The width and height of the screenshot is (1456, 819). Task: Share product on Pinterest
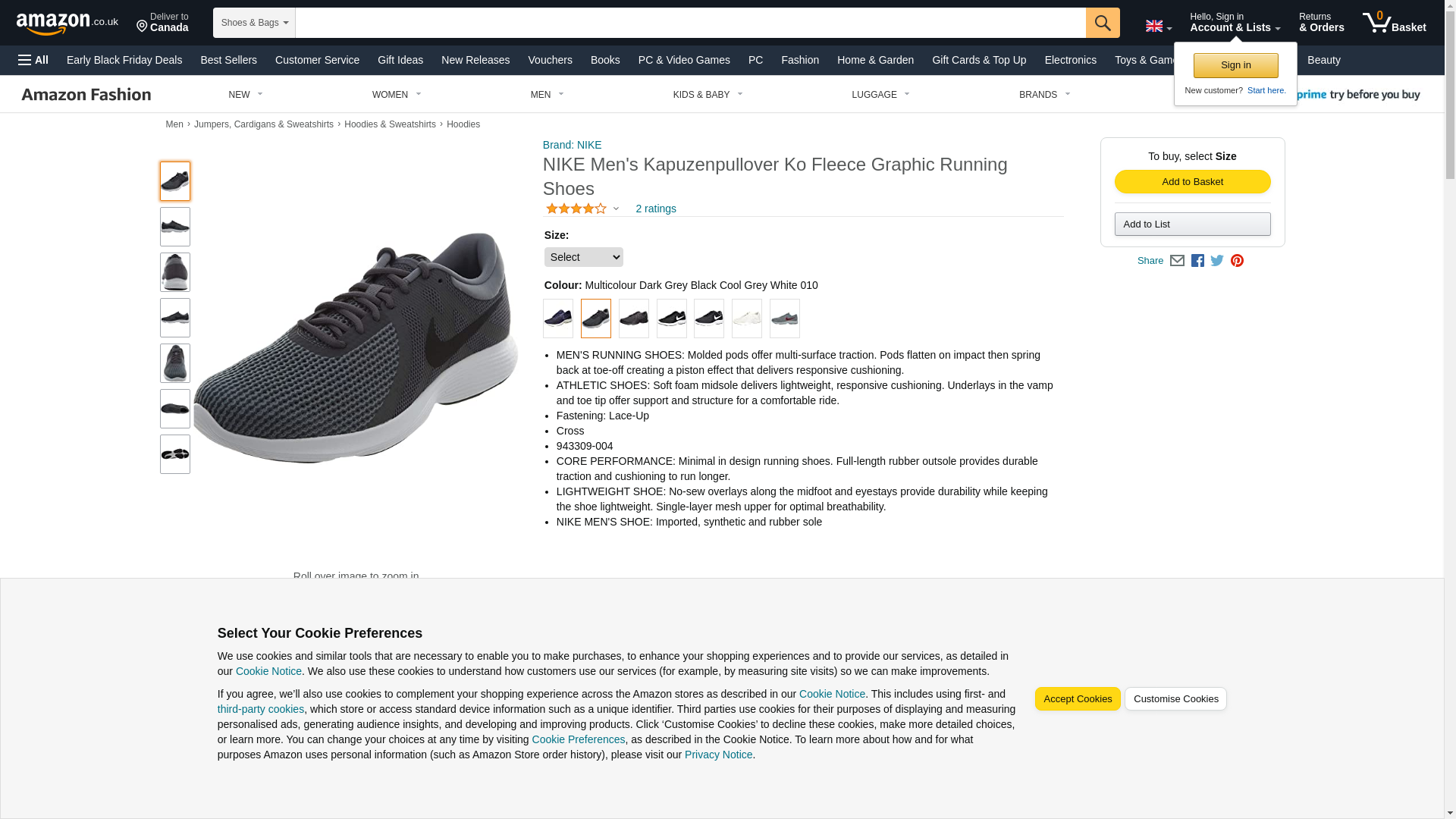[x=1237, y=261]
